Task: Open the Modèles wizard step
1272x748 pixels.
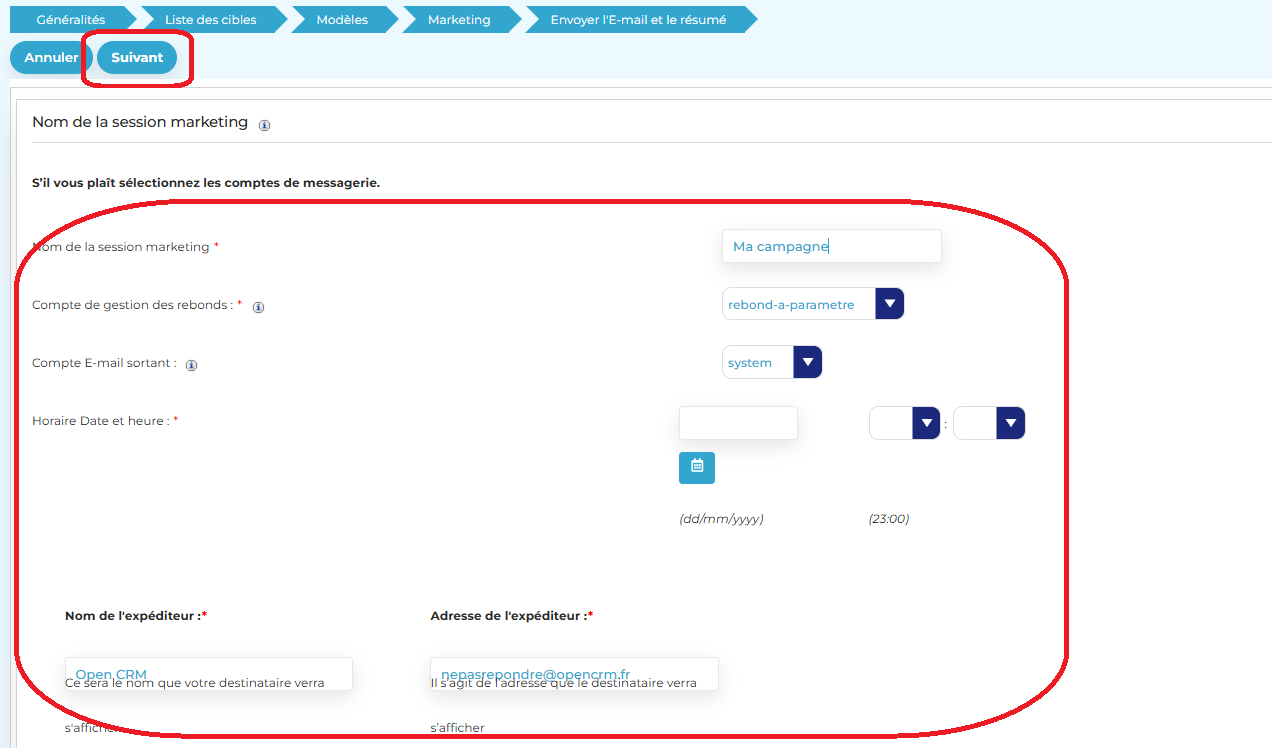Action: (x=342, y=20)
